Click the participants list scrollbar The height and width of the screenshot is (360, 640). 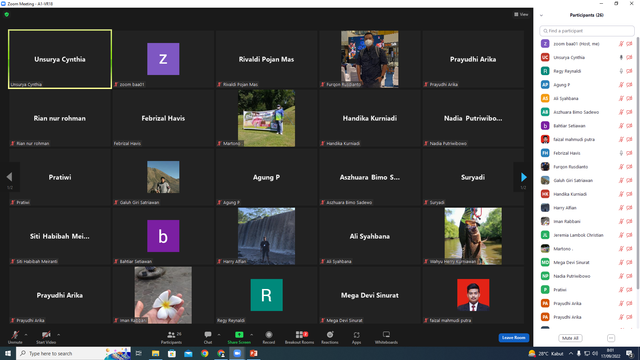(637, 163)
